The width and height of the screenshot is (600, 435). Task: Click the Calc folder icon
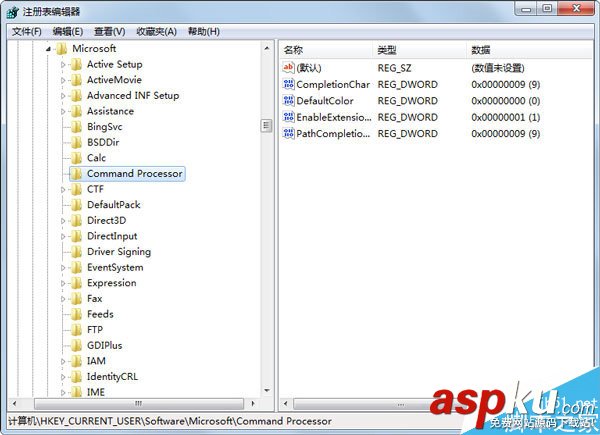77,158
